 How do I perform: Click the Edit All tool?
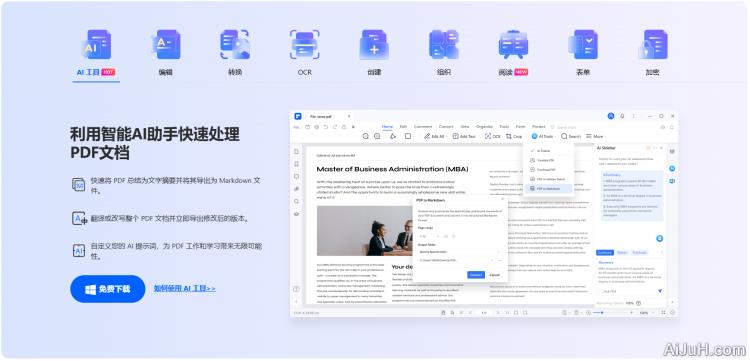pyautogui.click(x=435, y=136)
